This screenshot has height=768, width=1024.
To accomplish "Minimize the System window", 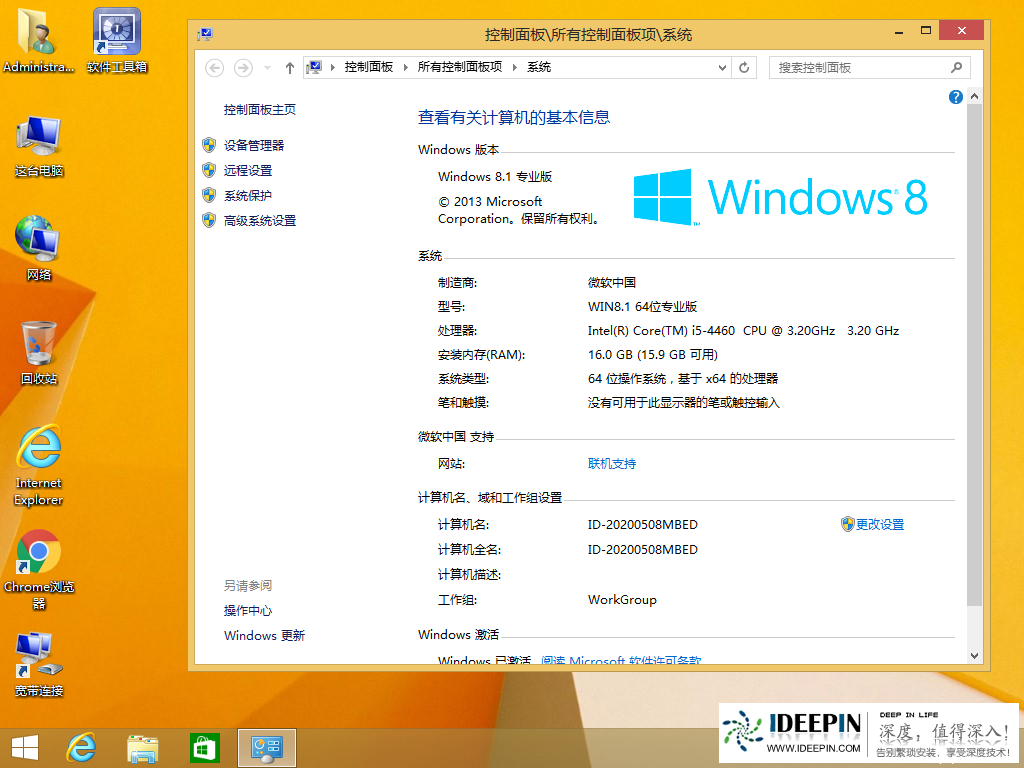I will [x=899, y=31].
